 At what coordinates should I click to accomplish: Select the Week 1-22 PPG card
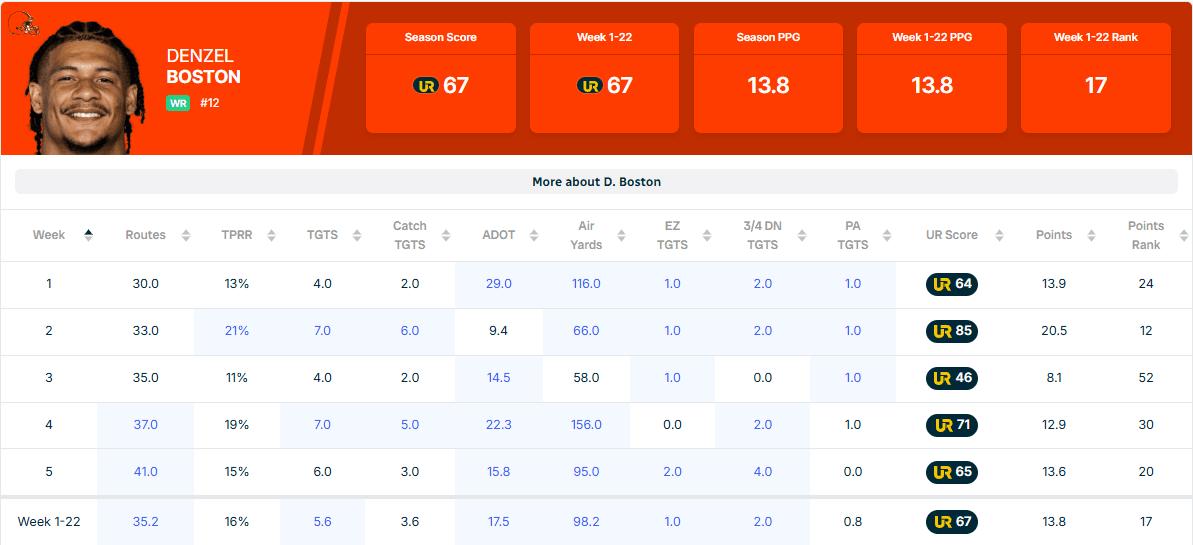point(932,78)
